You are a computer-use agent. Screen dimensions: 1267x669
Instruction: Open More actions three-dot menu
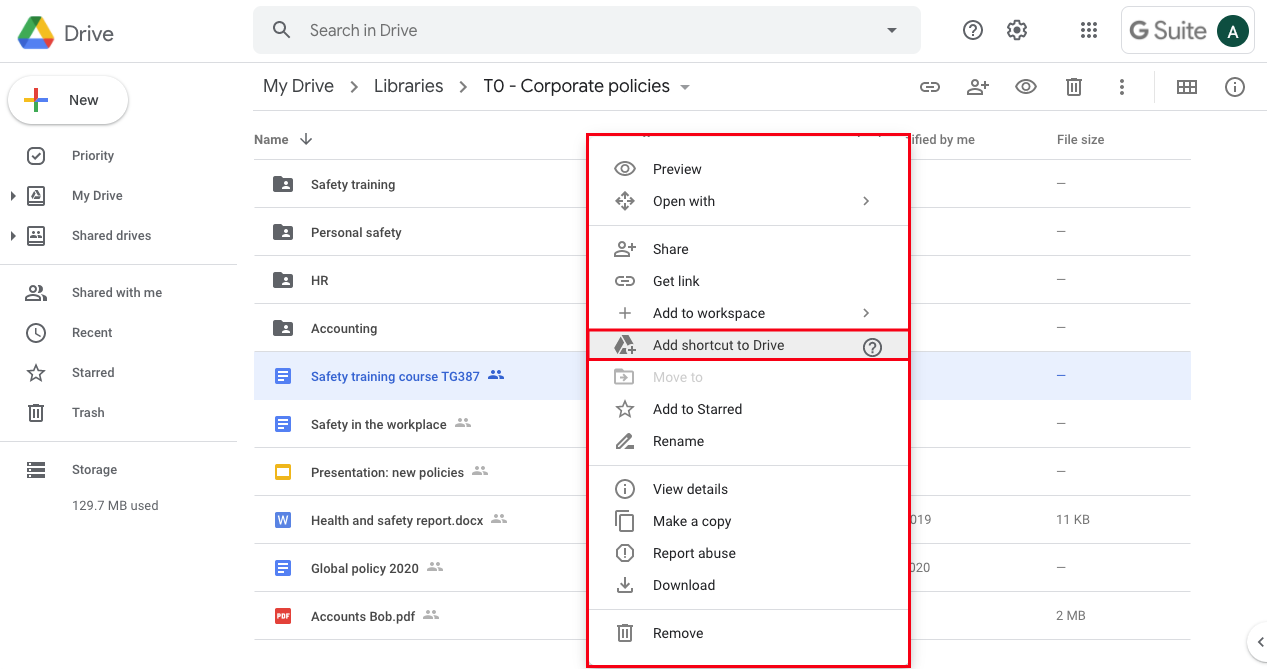pos(1122,87)
